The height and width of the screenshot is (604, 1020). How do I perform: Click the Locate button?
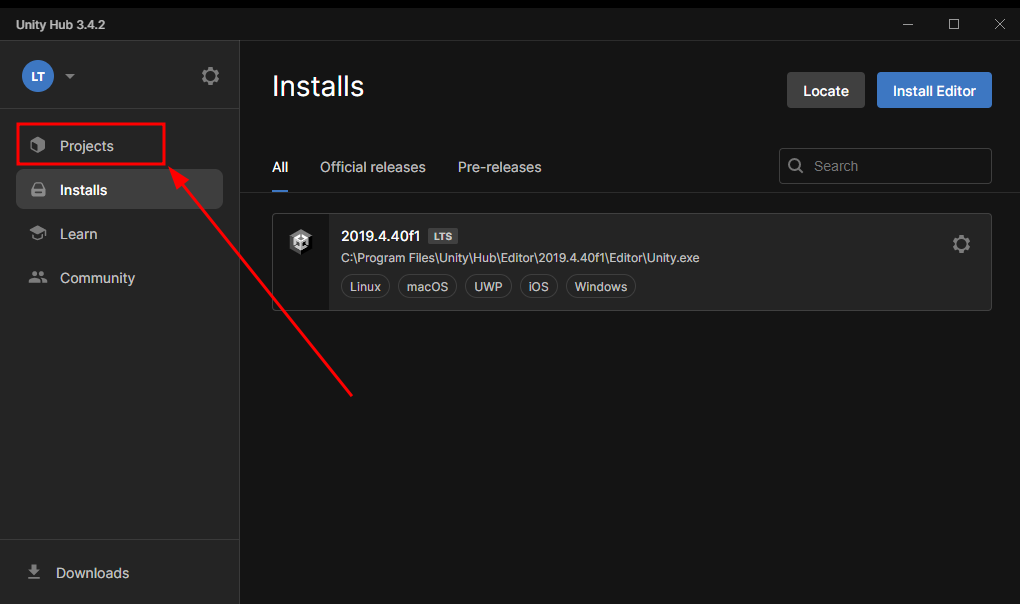click(825, 90)
